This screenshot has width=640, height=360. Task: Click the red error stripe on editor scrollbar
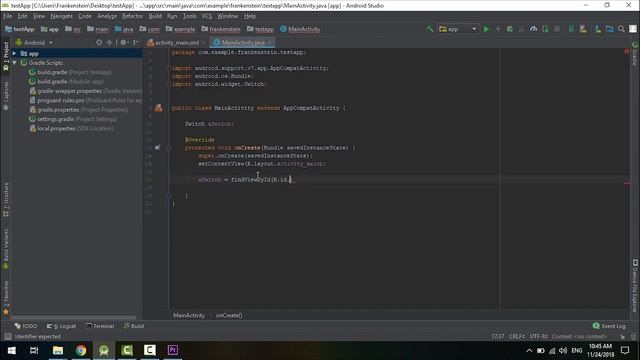(627, 183)
